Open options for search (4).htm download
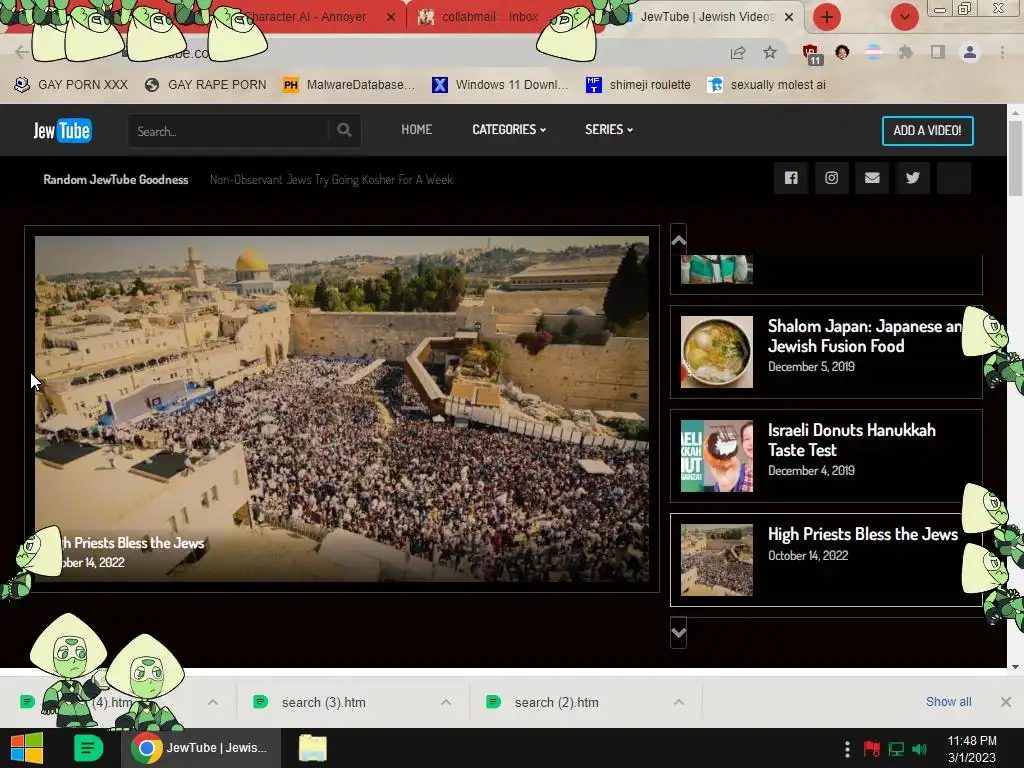 [x=213, y=702]
